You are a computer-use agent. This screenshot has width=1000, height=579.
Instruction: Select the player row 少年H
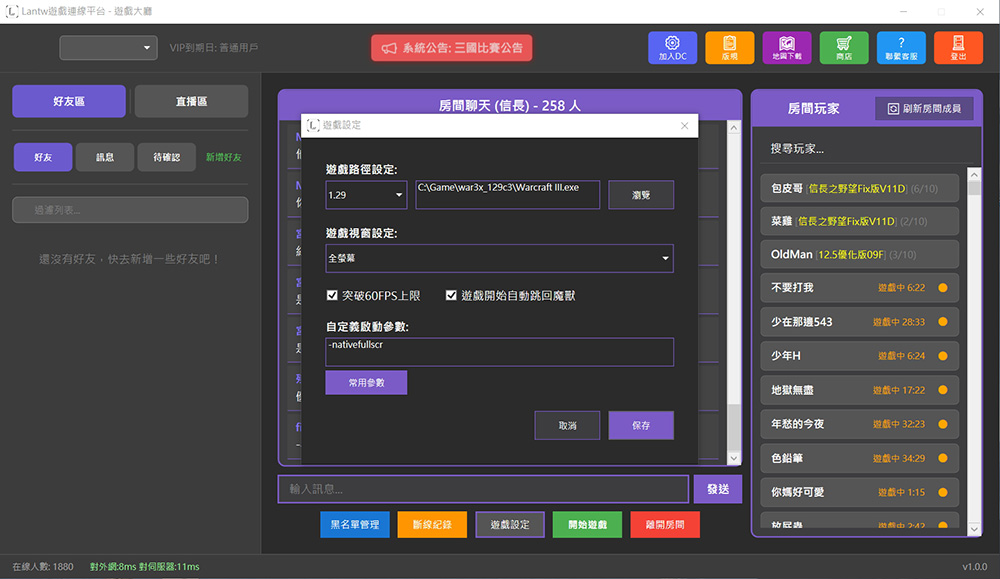click(860, 356)
